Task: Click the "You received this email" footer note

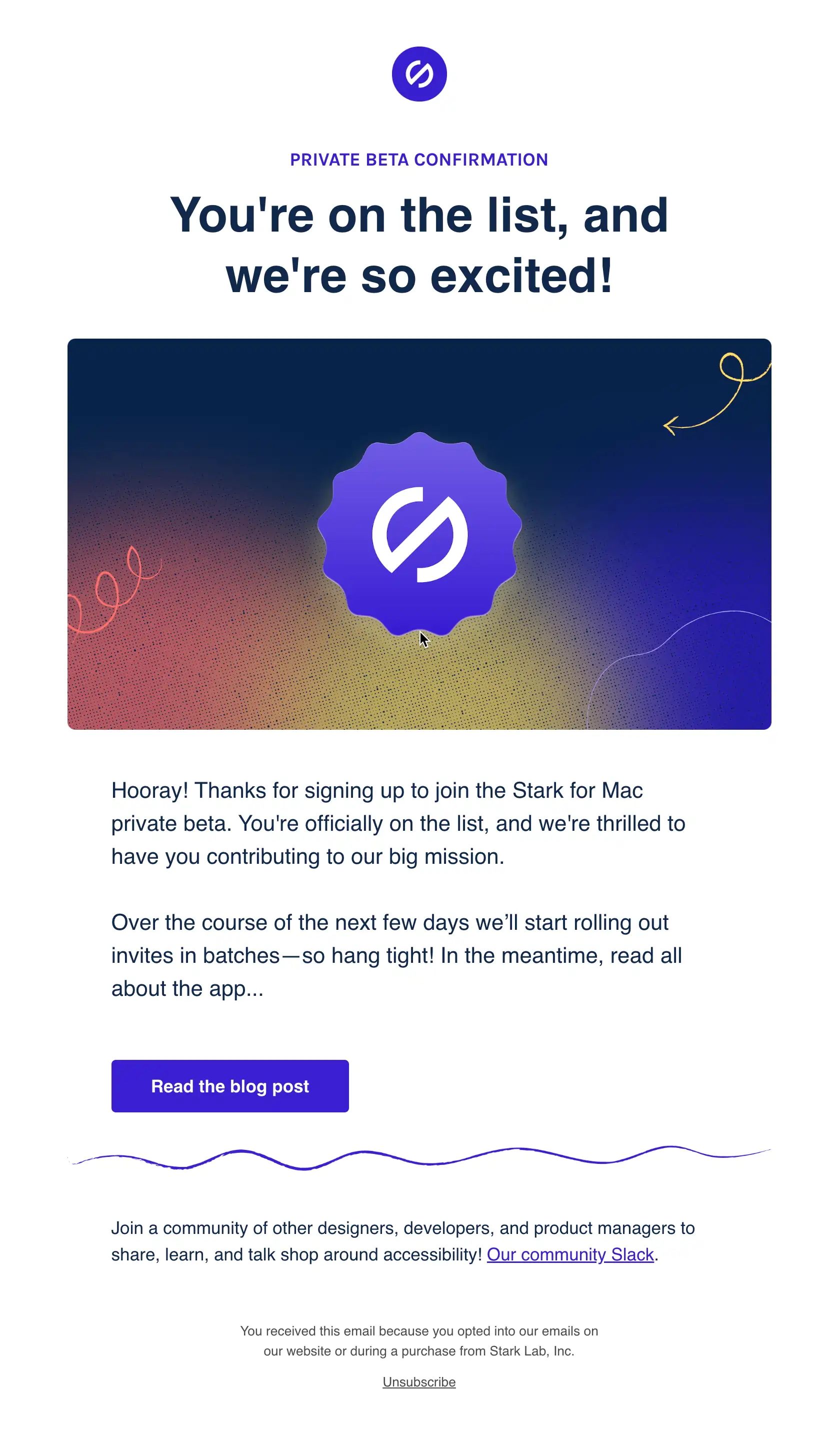Action: (x=419, y=1341)
